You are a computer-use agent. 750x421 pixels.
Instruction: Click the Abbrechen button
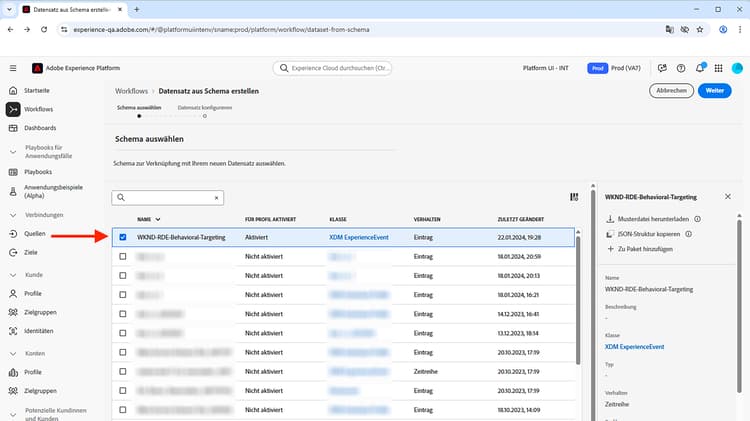671,90
